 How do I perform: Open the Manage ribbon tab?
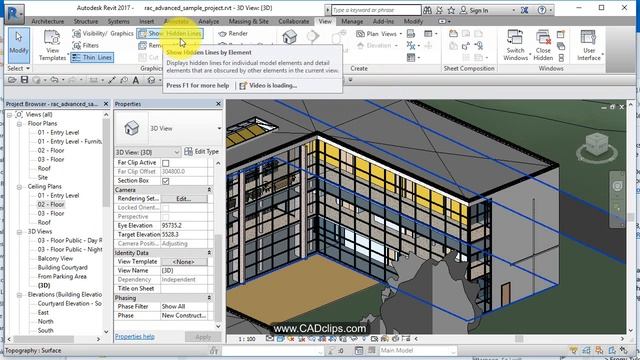coord(352,21)
